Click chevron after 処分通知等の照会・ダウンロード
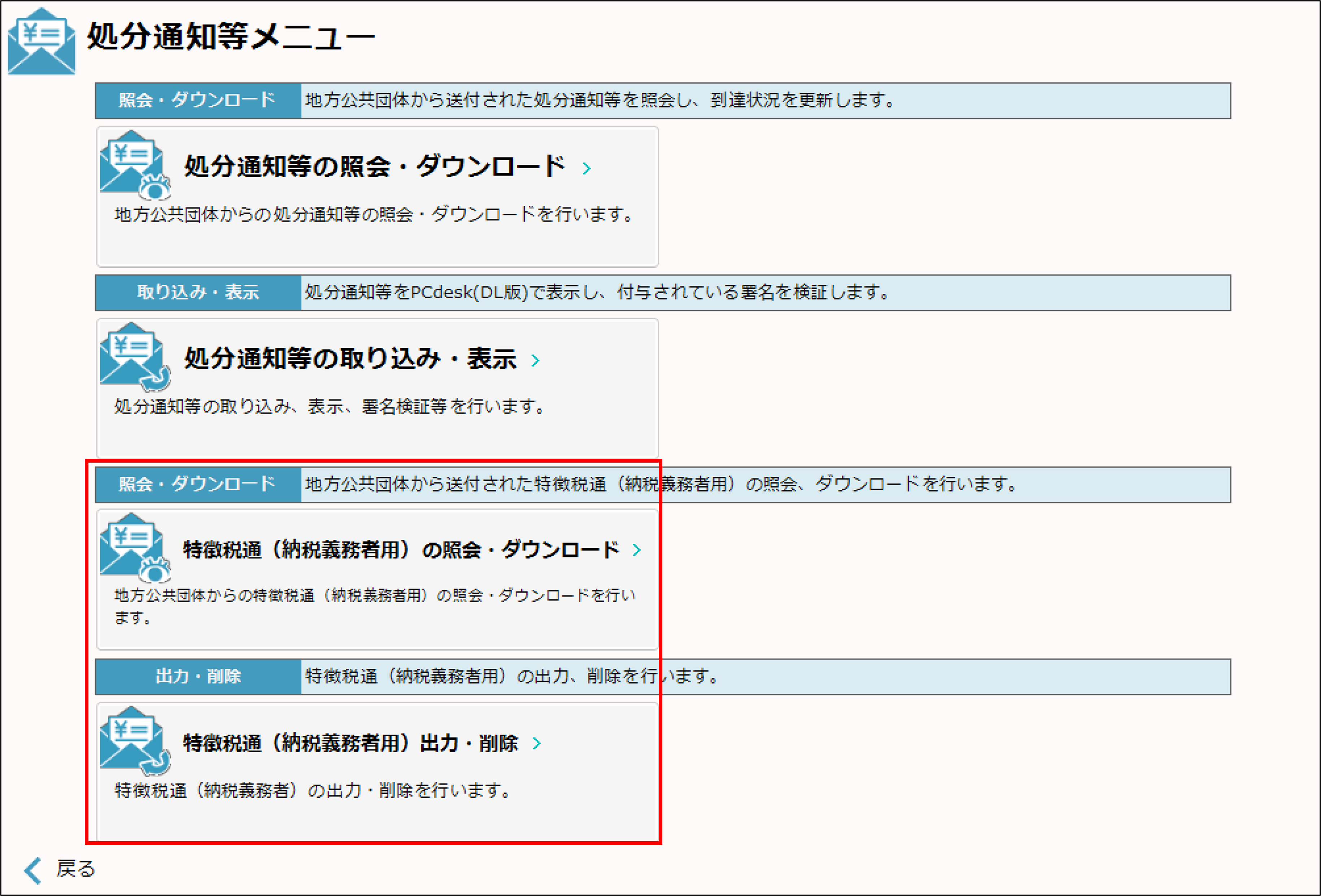Viewport: 1321px width, 896px height. pos(587,168)
